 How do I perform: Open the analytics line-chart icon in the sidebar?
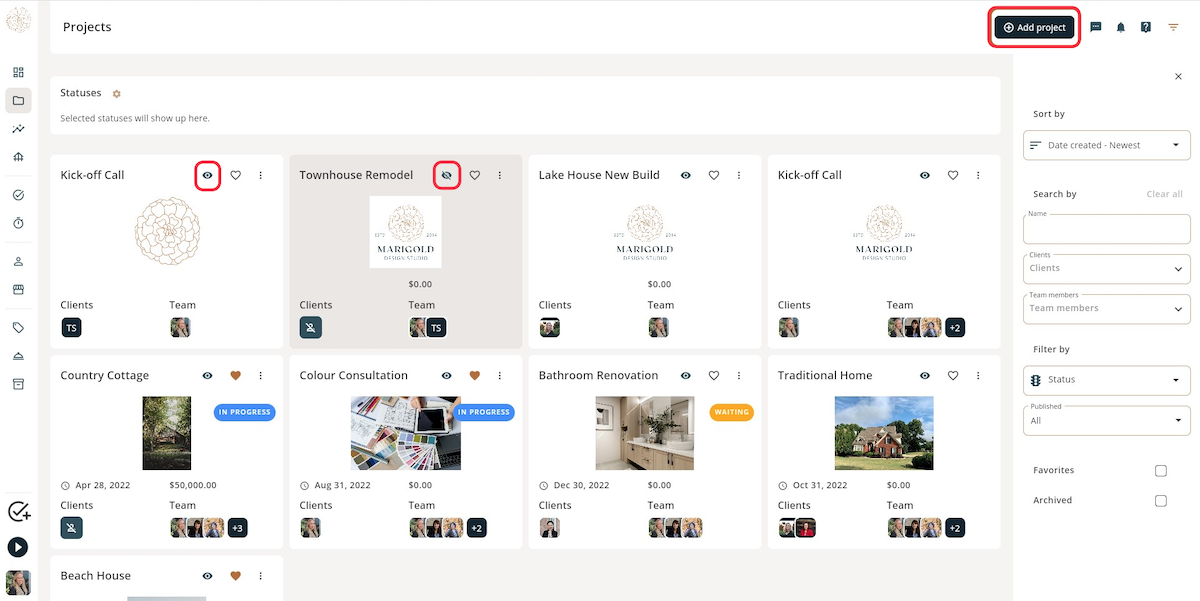[x=18, y=129]
